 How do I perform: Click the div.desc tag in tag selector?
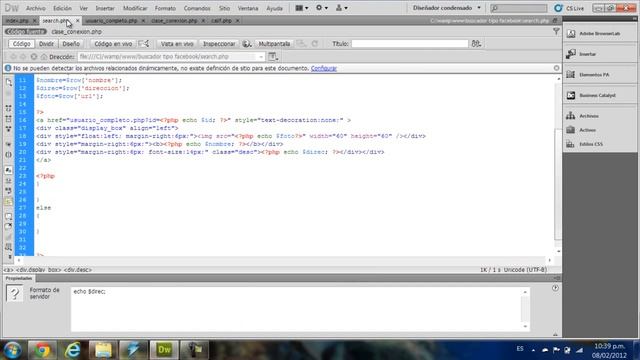tap(78, 270)
